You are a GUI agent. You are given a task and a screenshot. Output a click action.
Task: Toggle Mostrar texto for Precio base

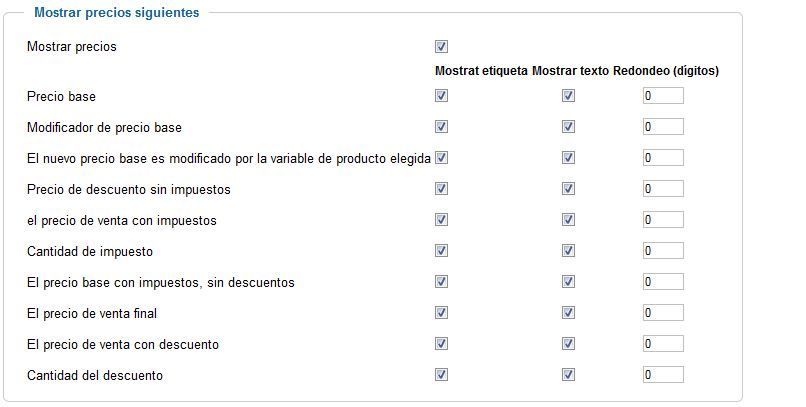[x=568, y=96]
